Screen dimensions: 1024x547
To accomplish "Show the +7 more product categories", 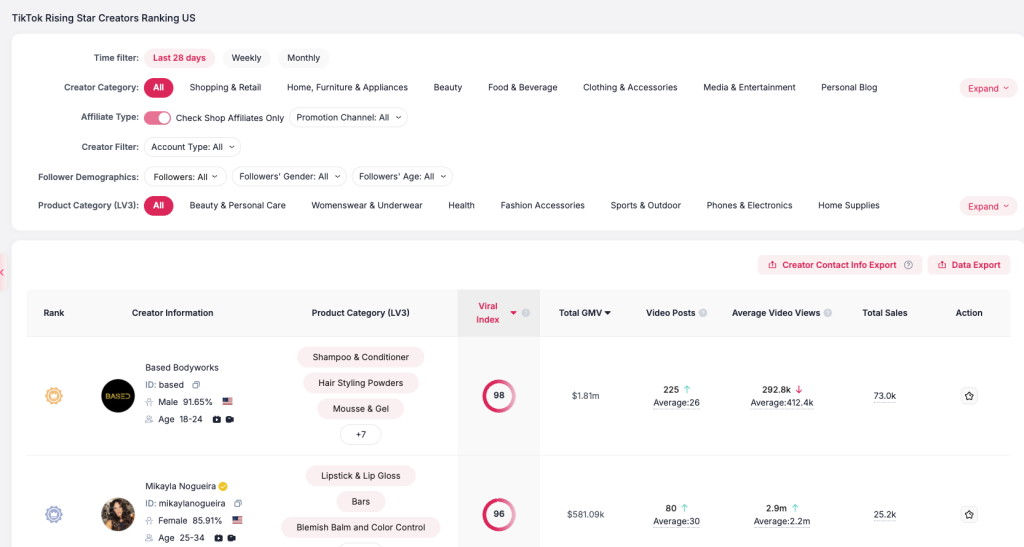I will [x=360, y=434].
